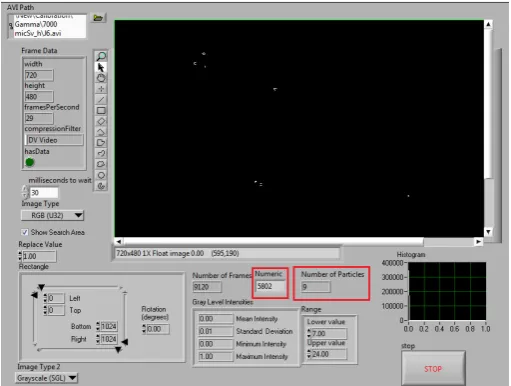Adjust the Bottom value stepper arrows
The image size is (511, 386).
click(98, 326)
